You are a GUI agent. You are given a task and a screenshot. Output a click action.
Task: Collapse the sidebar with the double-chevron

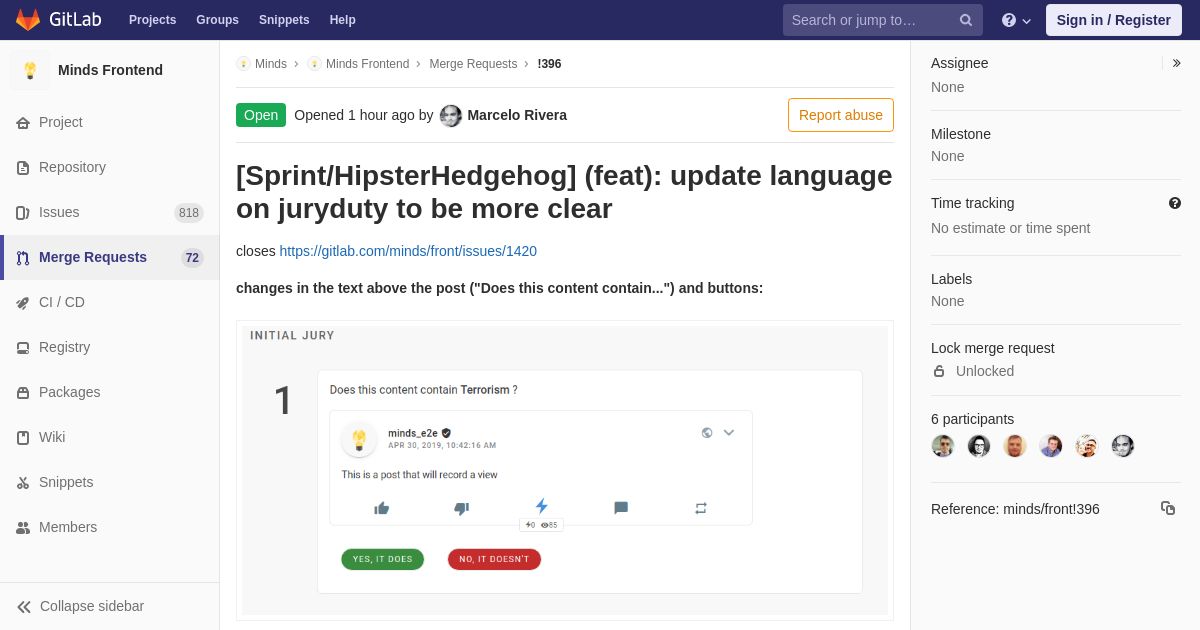coord(24,607)
